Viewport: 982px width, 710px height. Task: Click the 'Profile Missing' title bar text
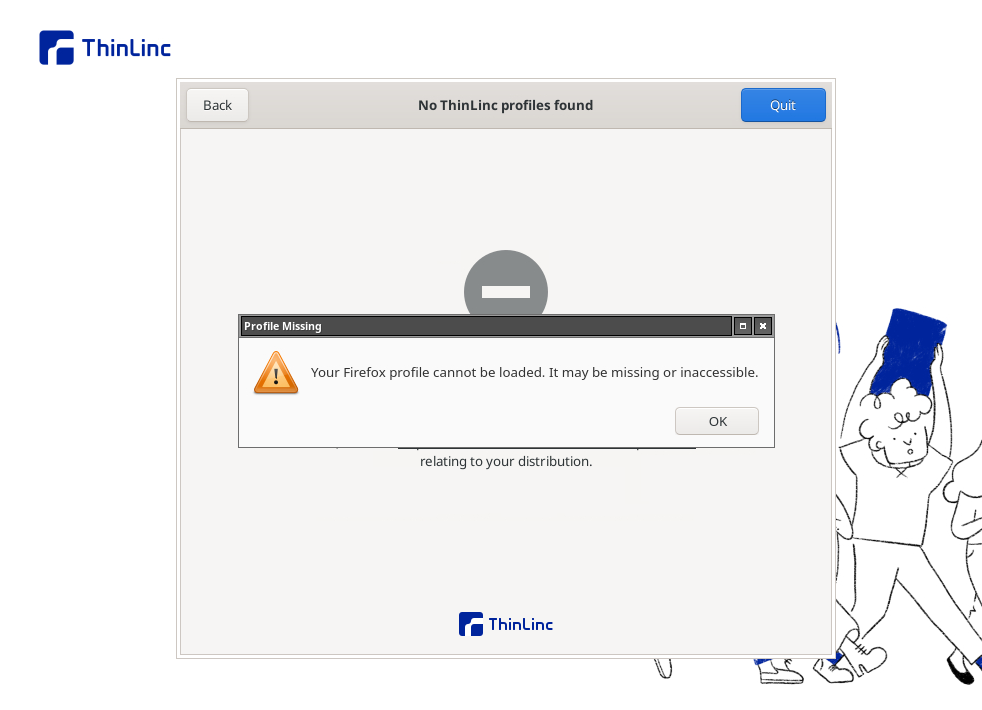(x=282, y=326)
